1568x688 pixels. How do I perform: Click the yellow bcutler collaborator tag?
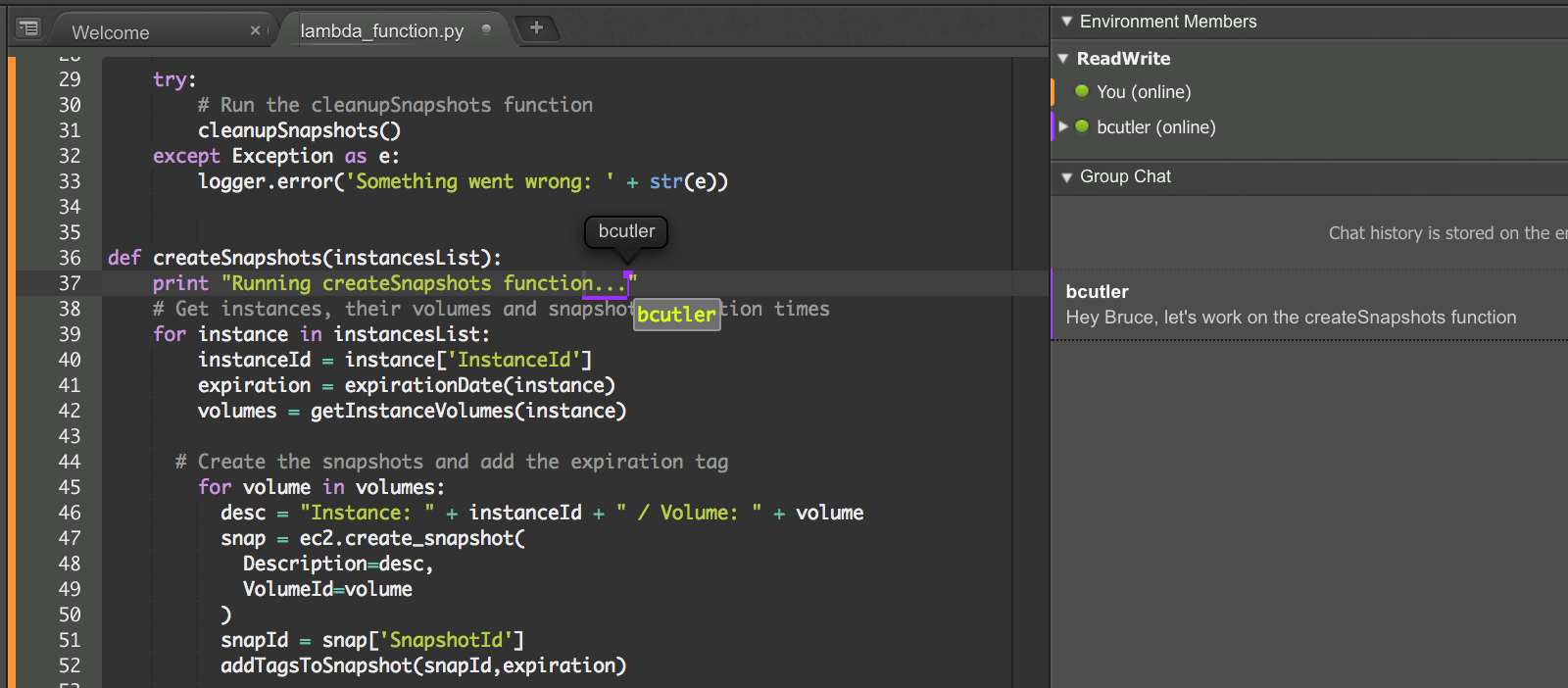tap(676, 315)
